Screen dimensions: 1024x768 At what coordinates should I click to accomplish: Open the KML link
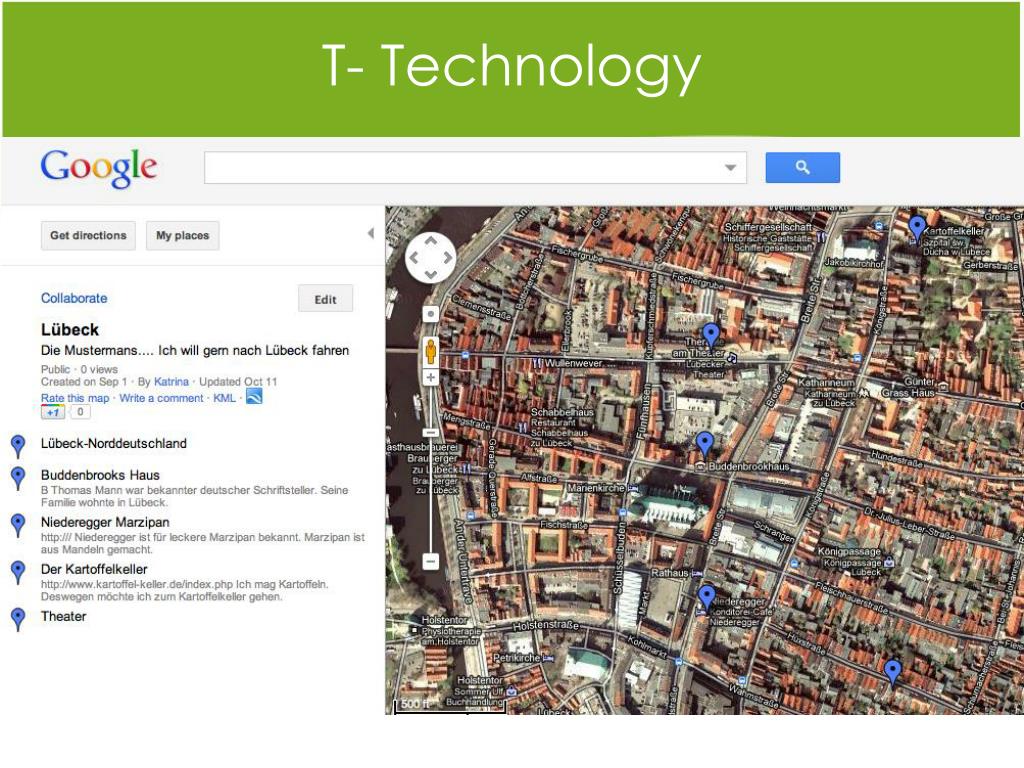pyautogui.click(x=224, y=398)
